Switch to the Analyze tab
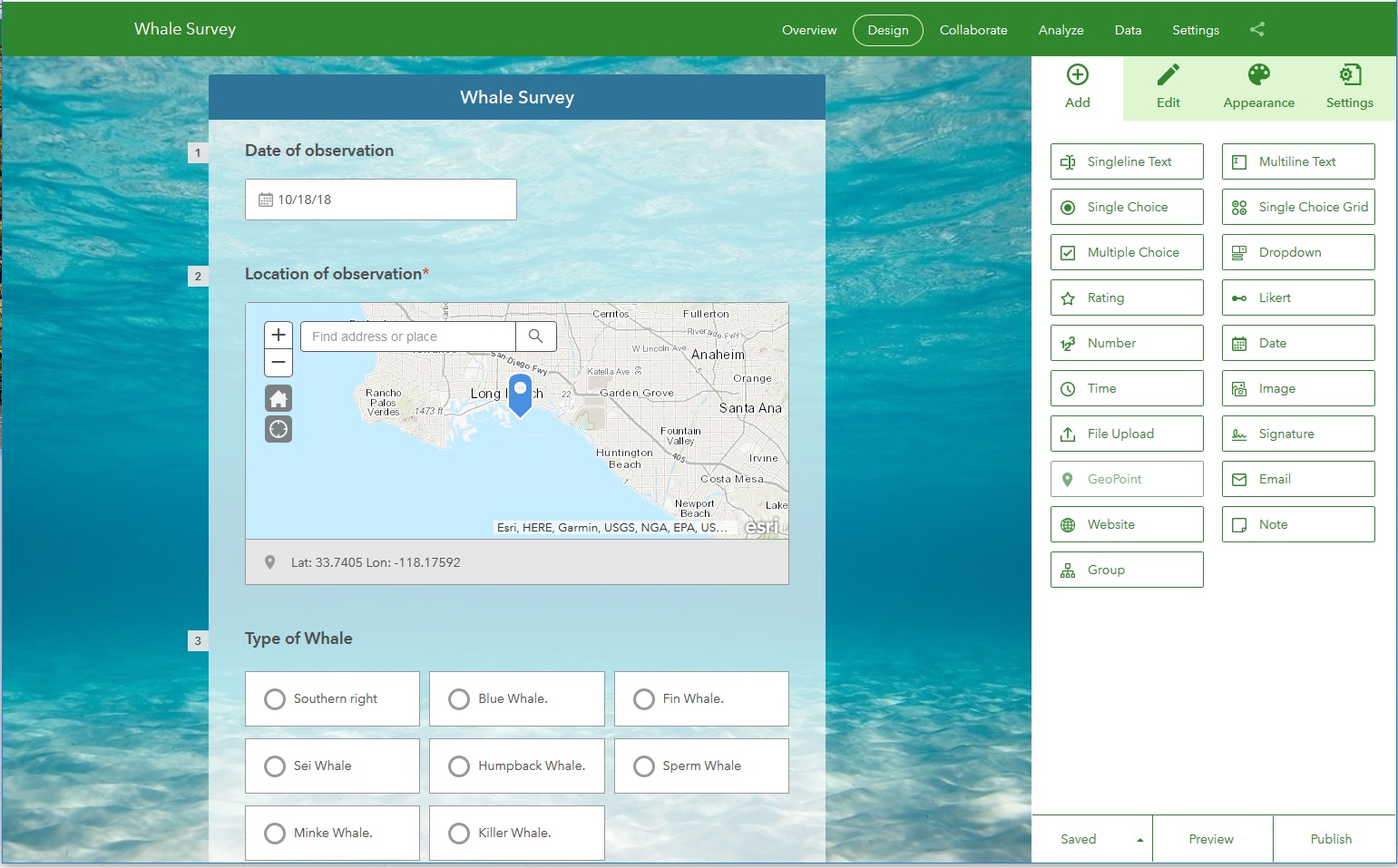This screenshot has width=1398, height=868. click(1061, 30)
